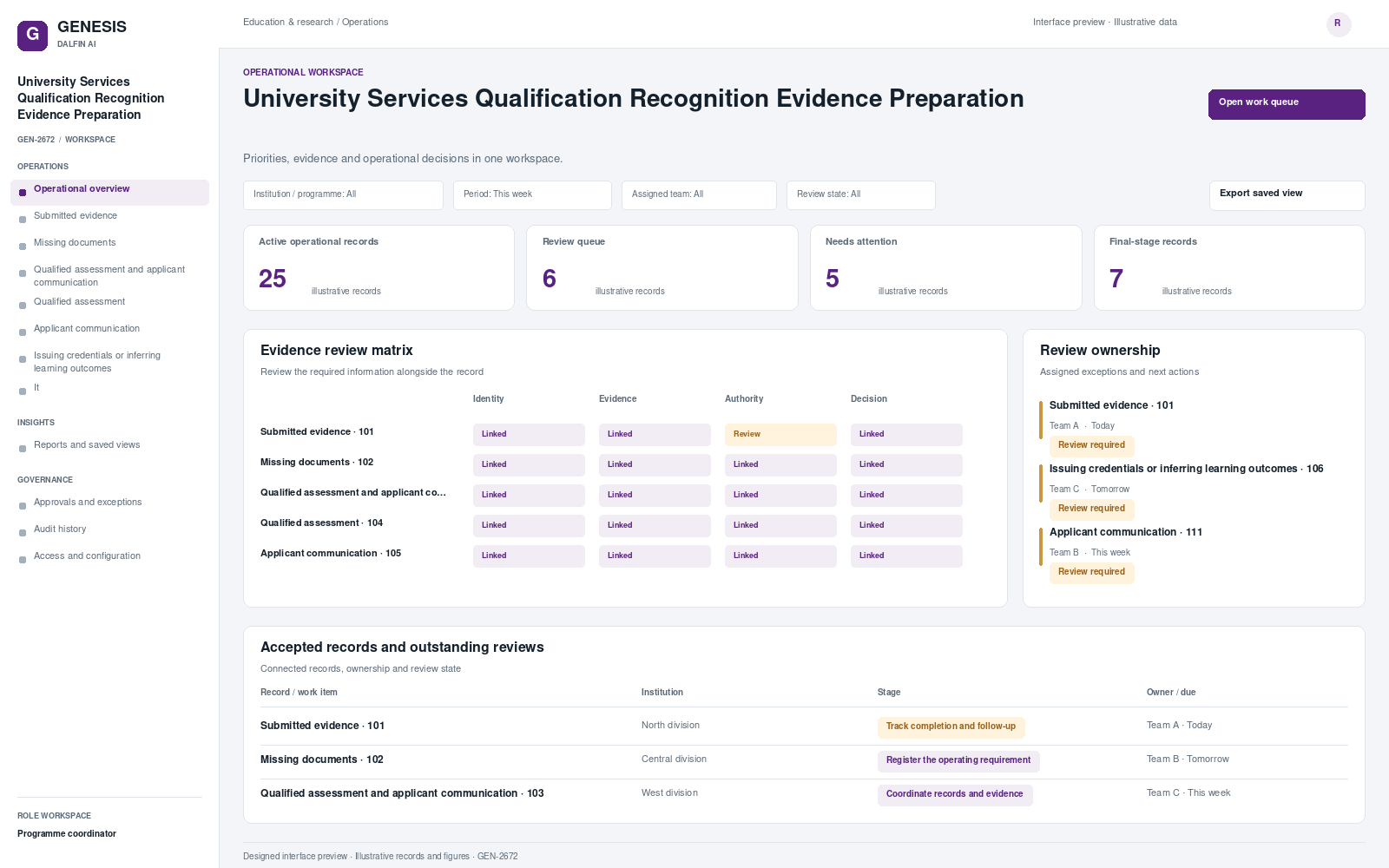Click Evidence Linked chip for Qualified assessment 104
This screenshot has width=1389, height=868.
655,526
